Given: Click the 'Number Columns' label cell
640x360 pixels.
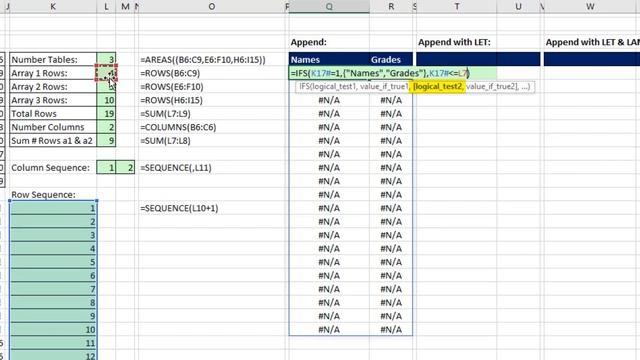Looking at the screenshot, I should pos(53,127).
